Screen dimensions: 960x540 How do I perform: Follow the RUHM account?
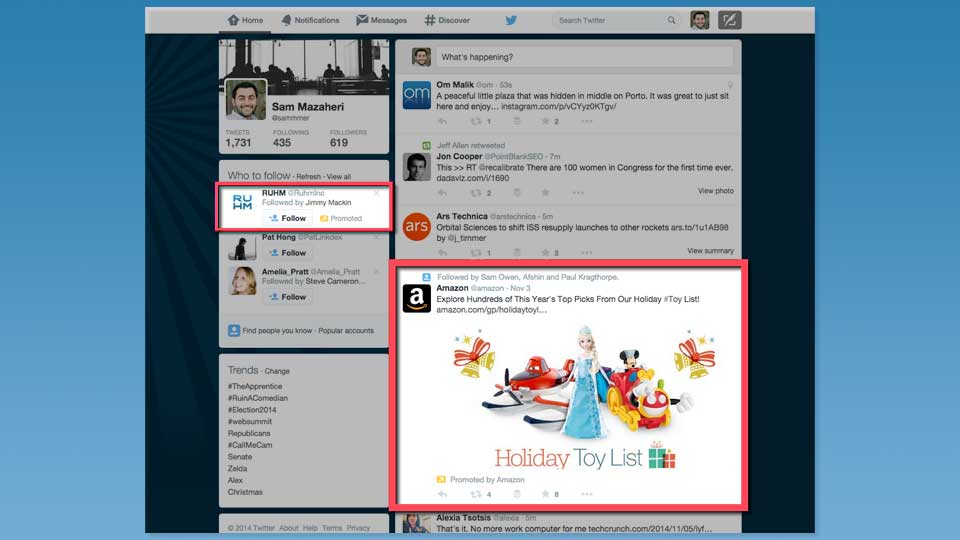[288, 218]
